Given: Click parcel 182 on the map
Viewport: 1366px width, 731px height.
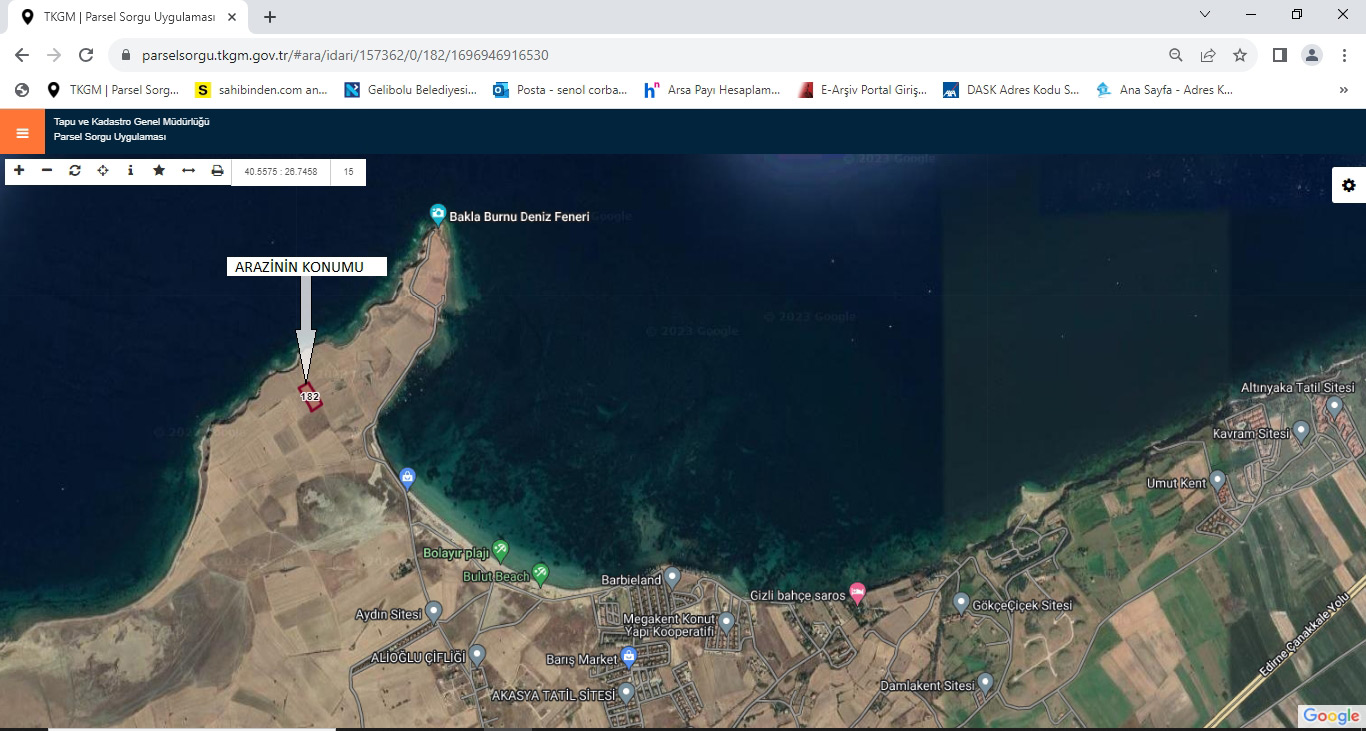Looking at the screenshot, I should coord(310,397).
